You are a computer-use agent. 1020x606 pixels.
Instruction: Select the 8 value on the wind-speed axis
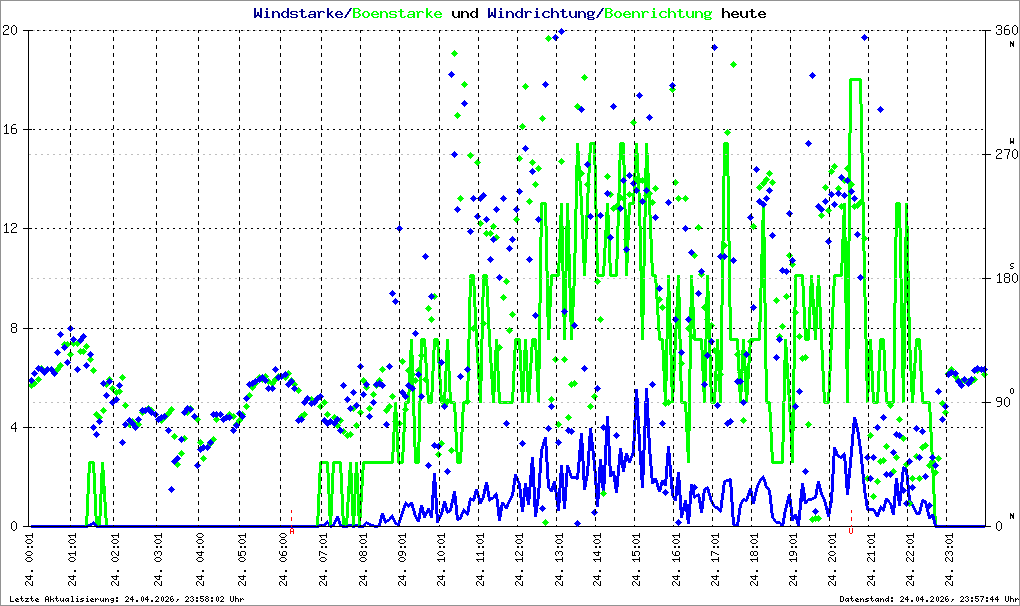pos(14,328)
